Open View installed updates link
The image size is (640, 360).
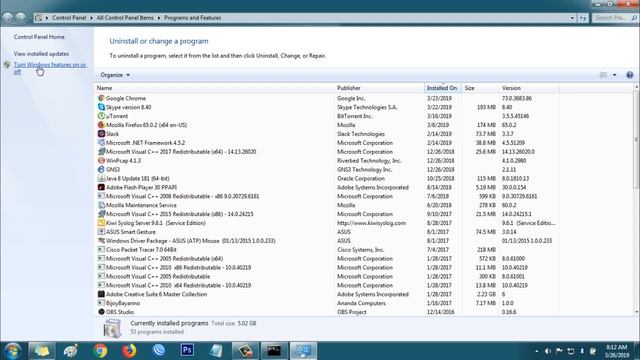coord(41,54)
